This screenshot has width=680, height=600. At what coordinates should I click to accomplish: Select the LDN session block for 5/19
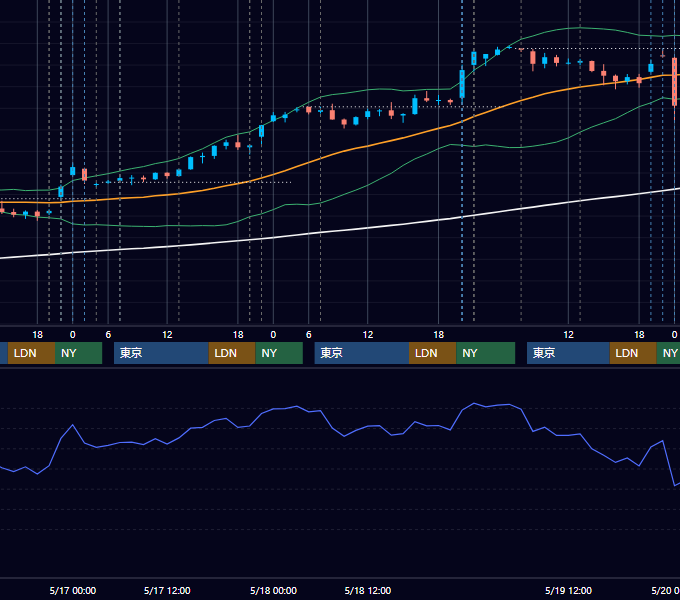pos(633,353)
